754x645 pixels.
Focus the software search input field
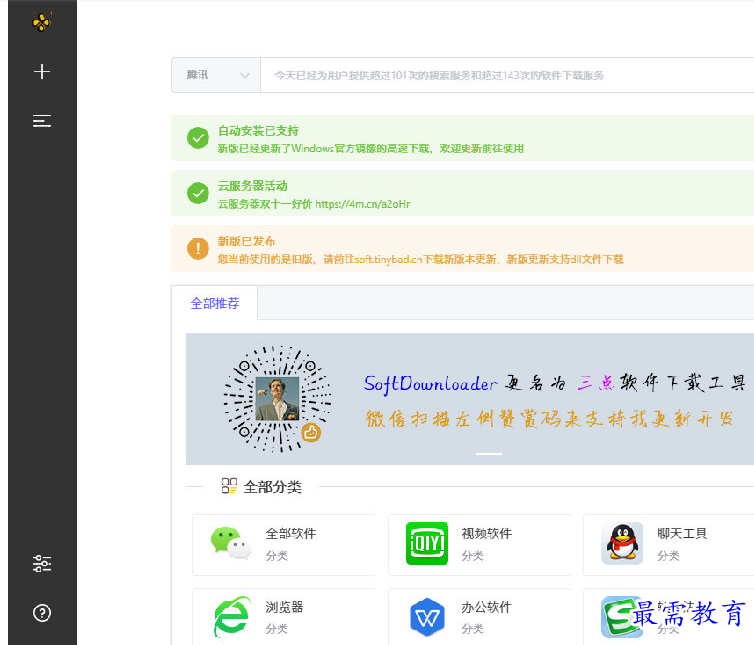click(507, 75)
